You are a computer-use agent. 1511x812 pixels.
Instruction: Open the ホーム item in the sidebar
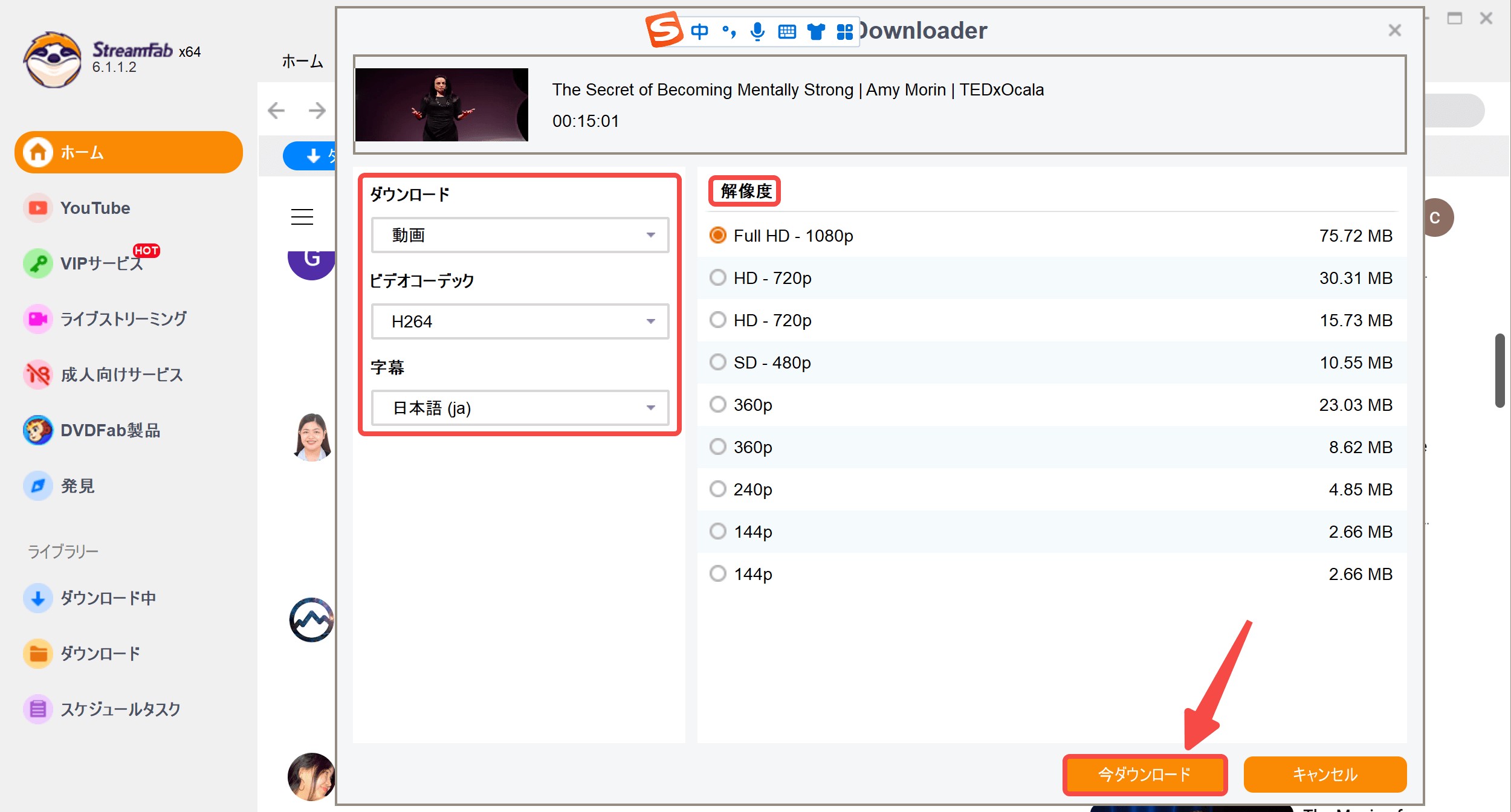pos(129,152)
